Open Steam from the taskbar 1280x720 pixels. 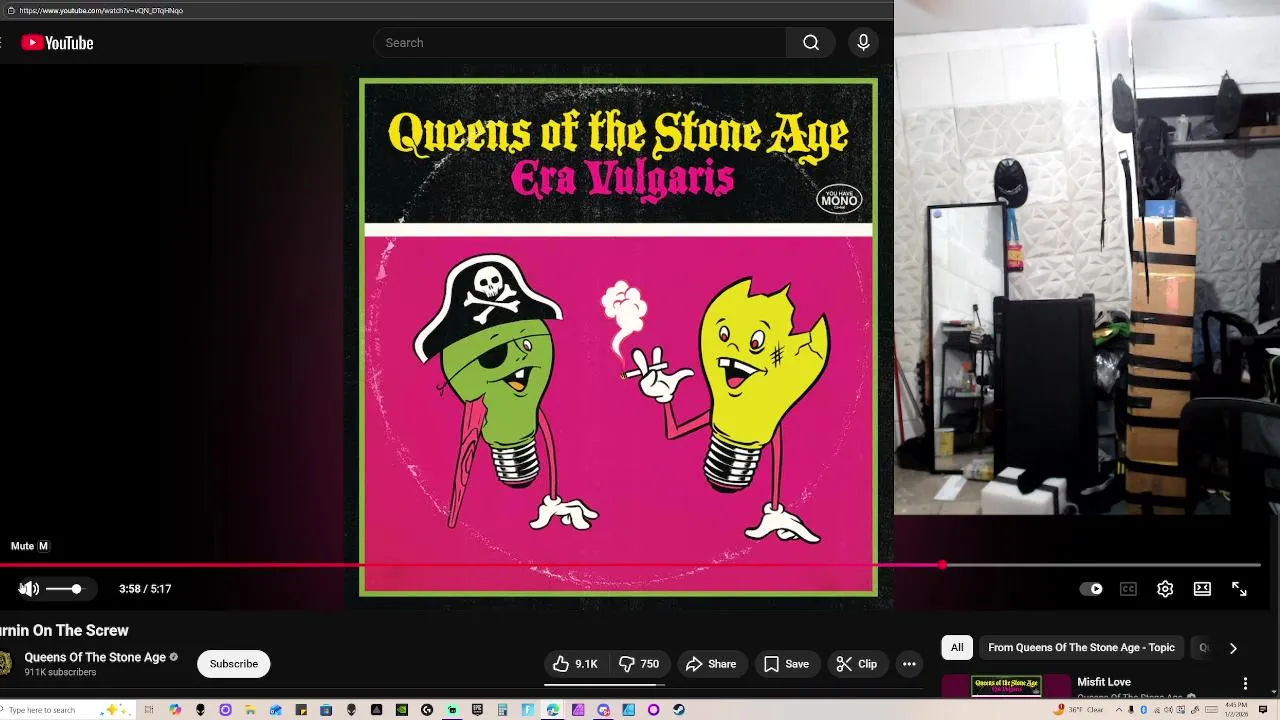679,710
